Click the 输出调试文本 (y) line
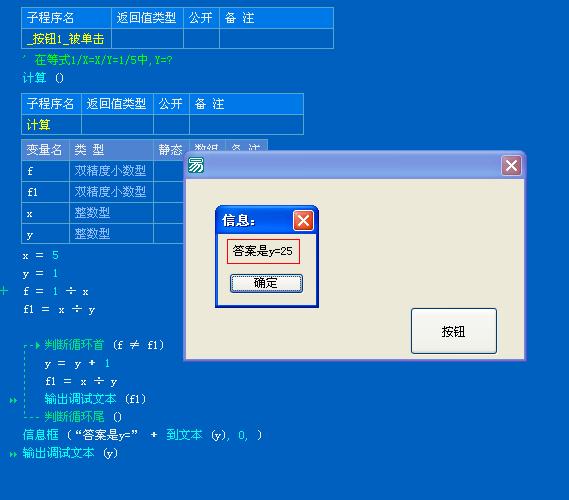 (70, 453)
